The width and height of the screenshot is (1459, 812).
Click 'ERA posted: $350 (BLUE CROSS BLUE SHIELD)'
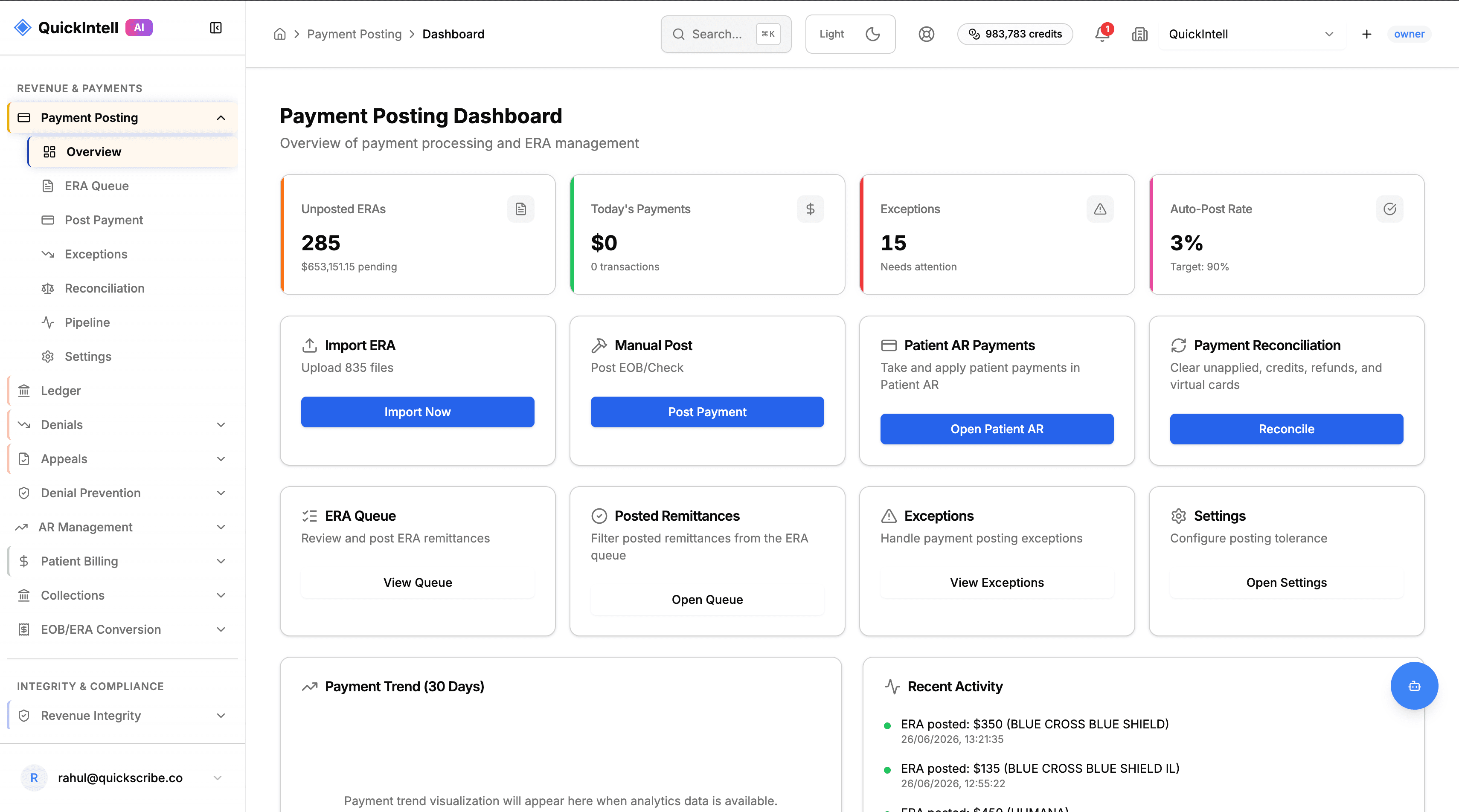[x=1034, y=724]
